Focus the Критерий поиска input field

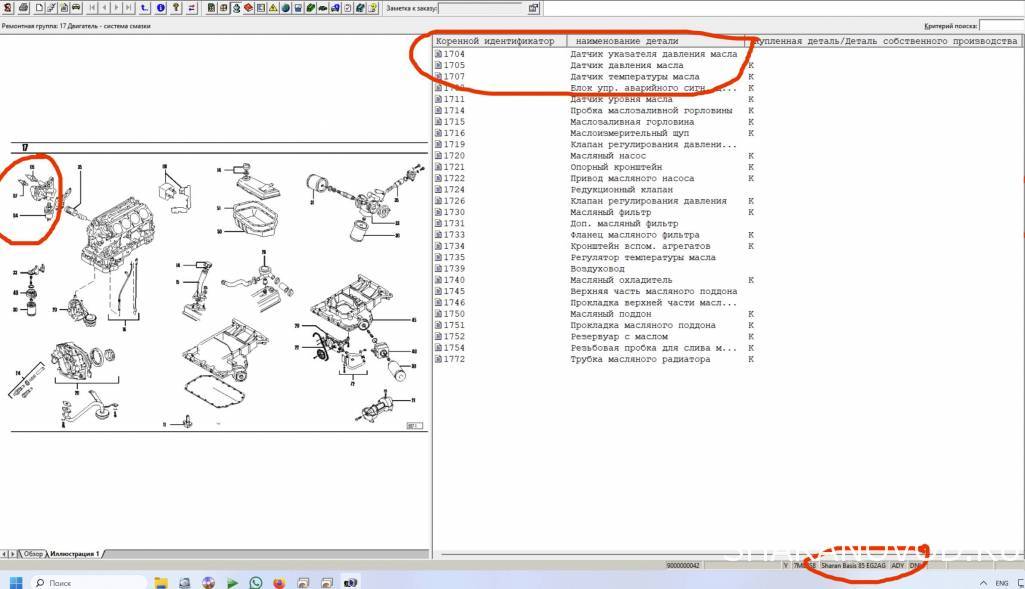click(1001, 26)
